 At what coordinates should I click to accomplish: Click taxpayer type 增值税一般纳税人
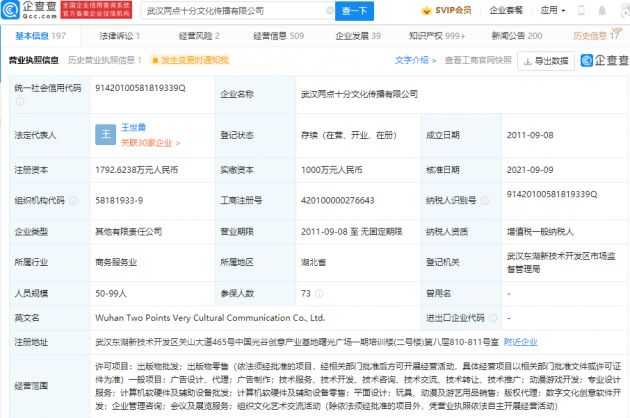coord(540,232)
